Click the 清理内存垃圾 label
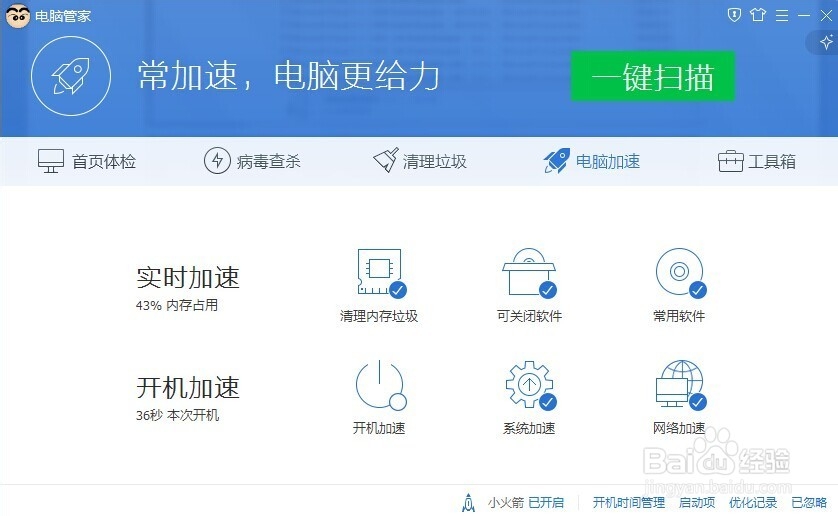This screenshot has width=838, height=516. pyautogui.click(x=379, y=316)
